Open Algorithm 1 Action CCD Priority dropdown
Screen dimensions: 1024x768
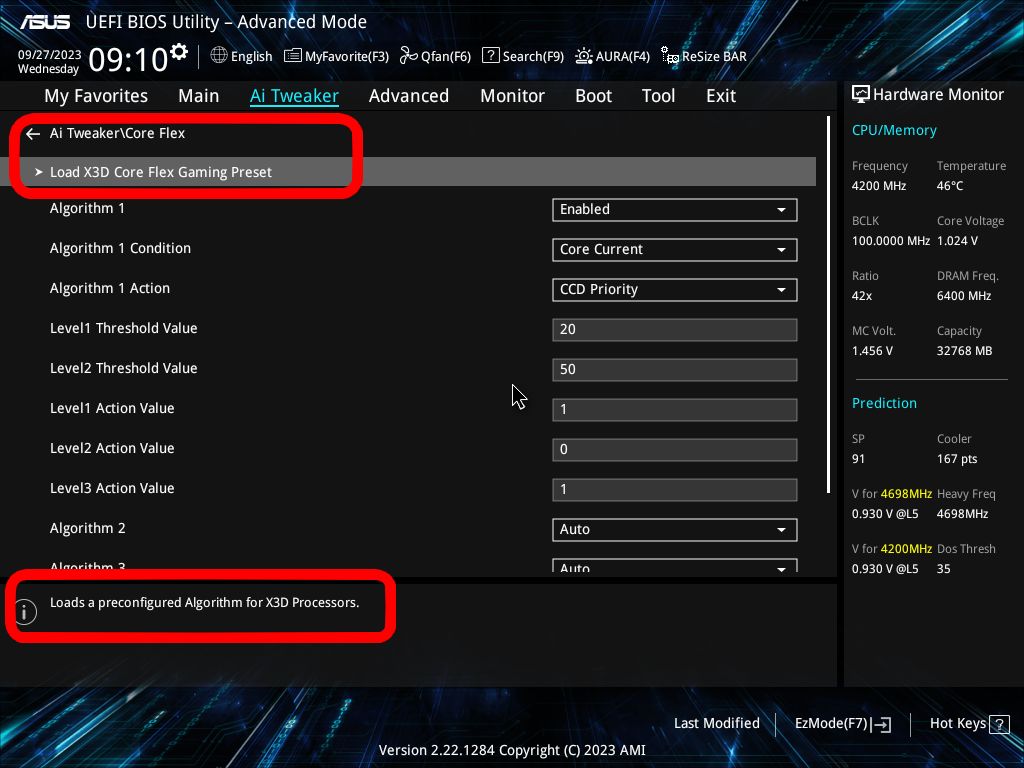675,289
